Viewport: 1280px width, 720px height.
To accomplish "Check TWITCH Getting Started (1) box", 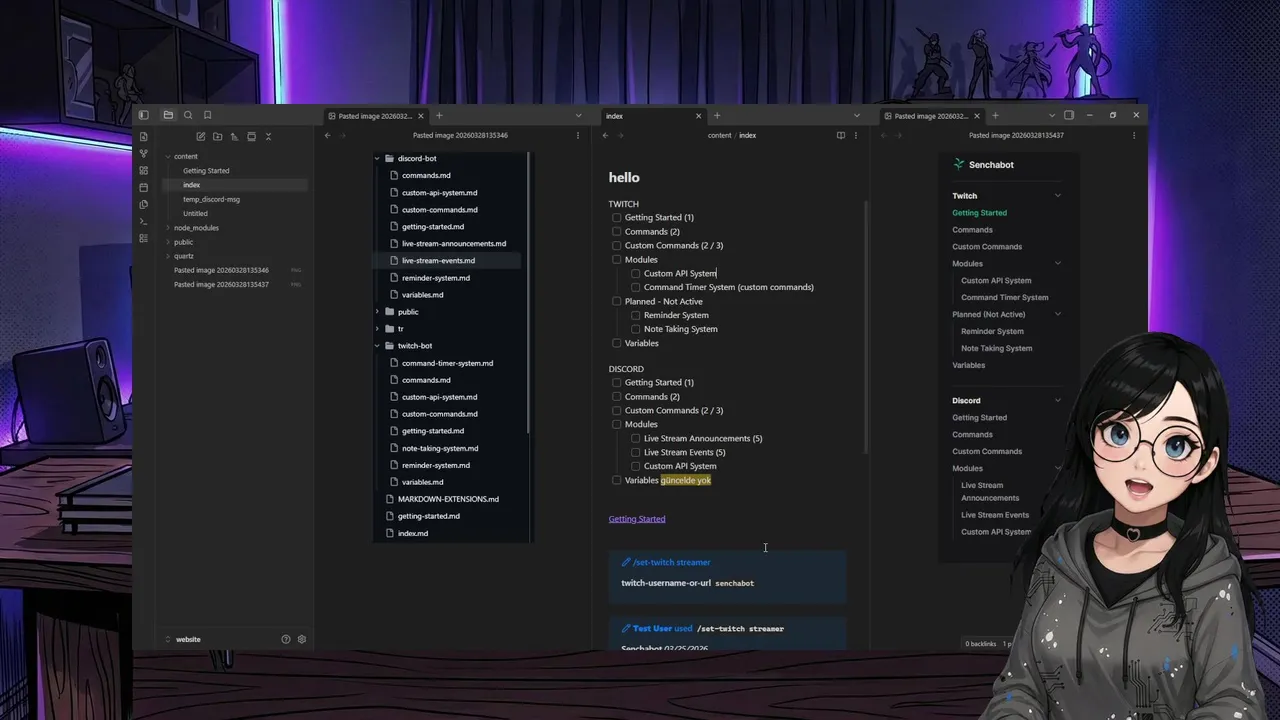I will [x=617, y=217].
